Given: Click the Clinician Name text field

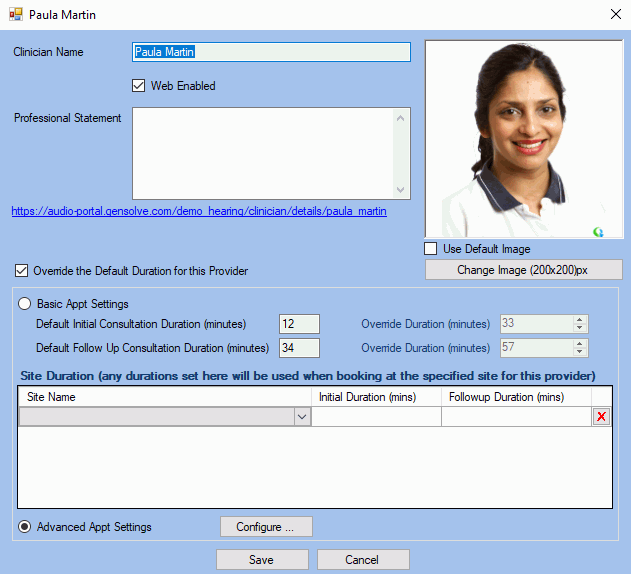Looking at the screenshot, I should point(271,52).
